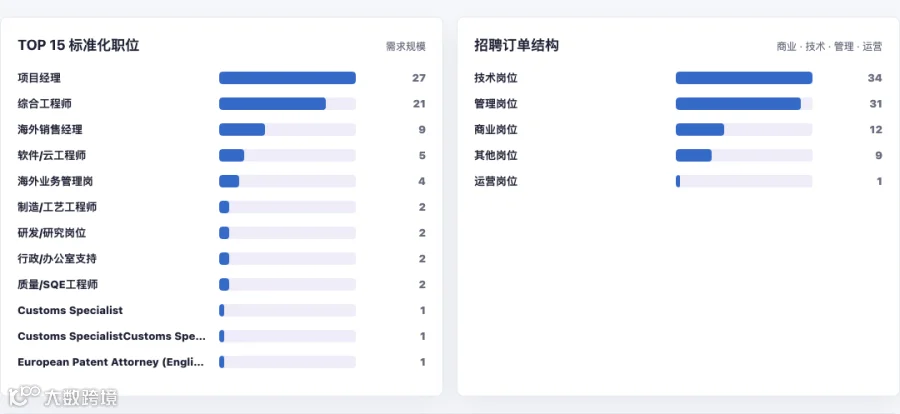Select the 管理岗位 row label

coord(496,104)
